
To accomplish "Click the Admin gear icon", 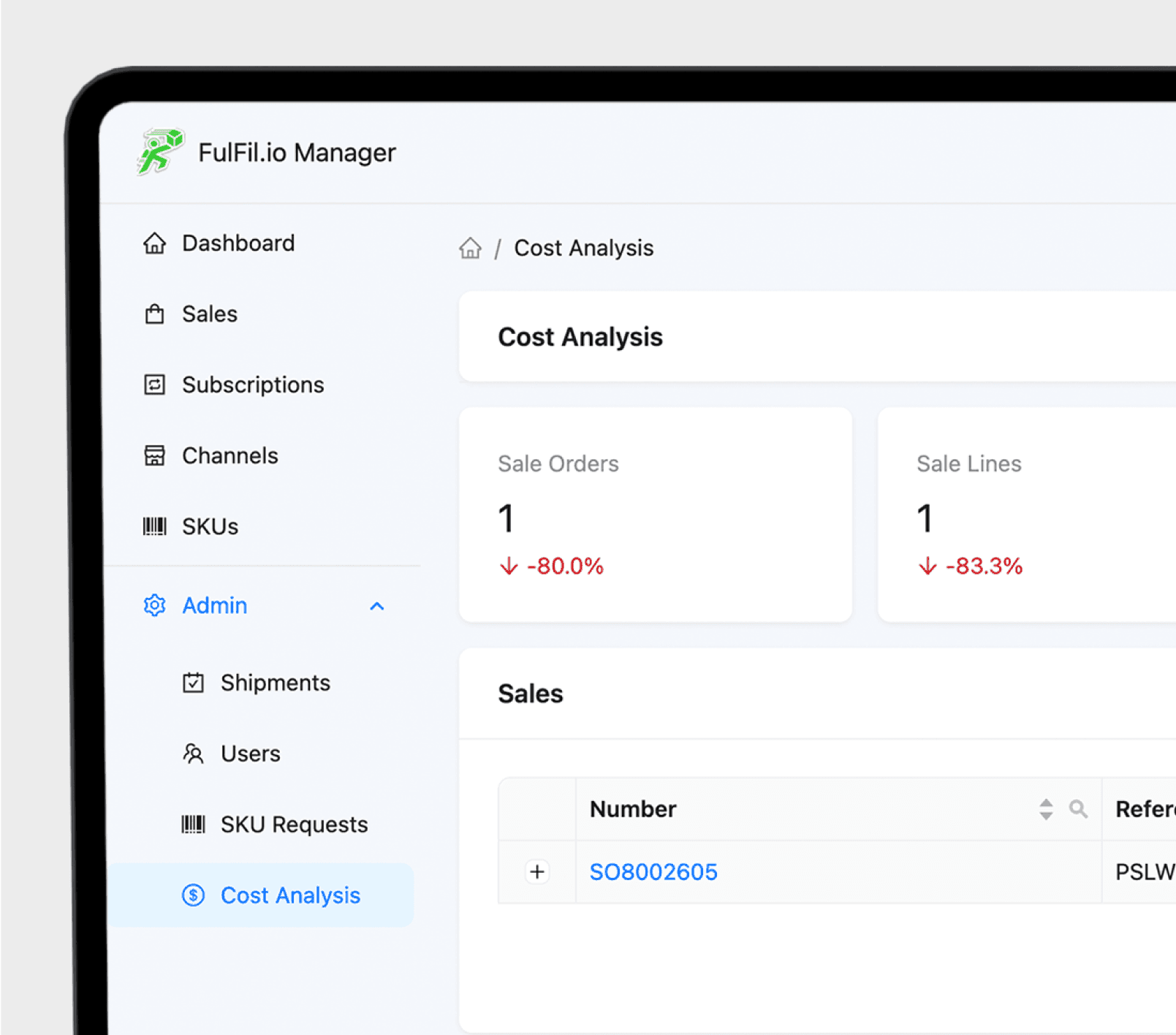I will (x=154, y=605).
